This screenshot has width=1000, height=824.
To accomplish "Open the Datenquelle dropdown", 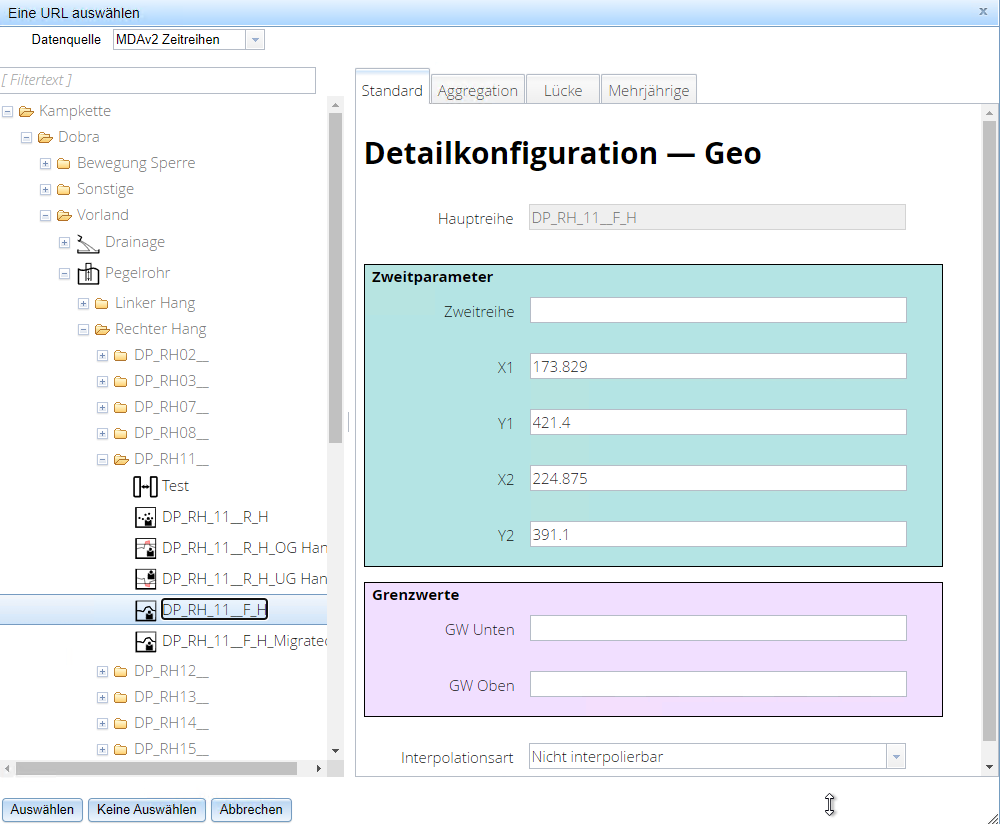I will click(x=255, y=40).
